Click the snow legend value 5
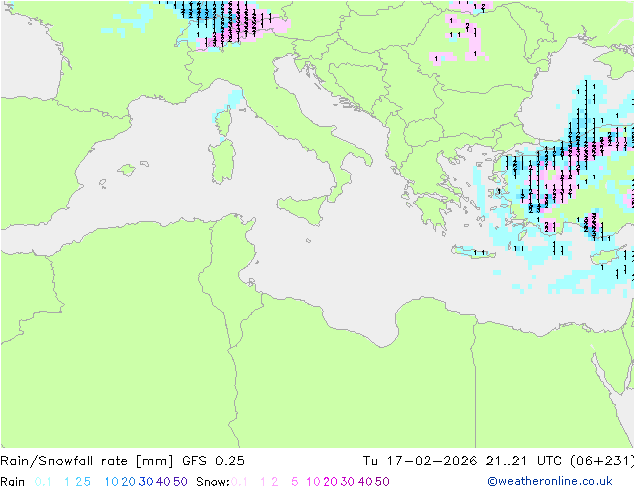634x490 pixels. (294, 482)
